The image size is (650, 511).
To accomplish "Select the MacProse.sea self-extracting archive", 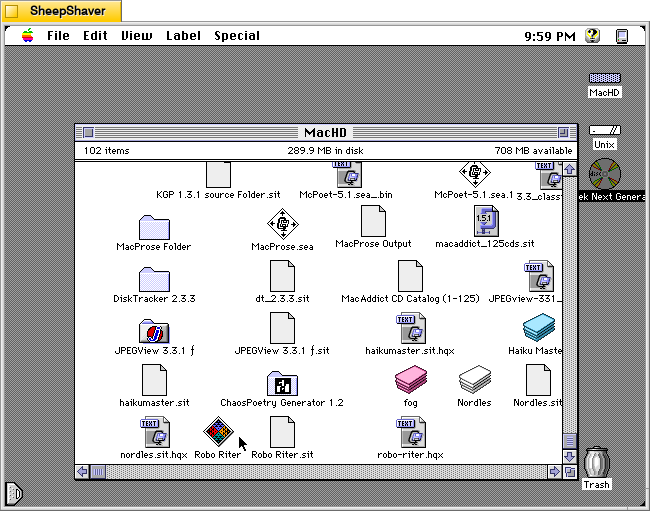I will click(x=283, y=224).
